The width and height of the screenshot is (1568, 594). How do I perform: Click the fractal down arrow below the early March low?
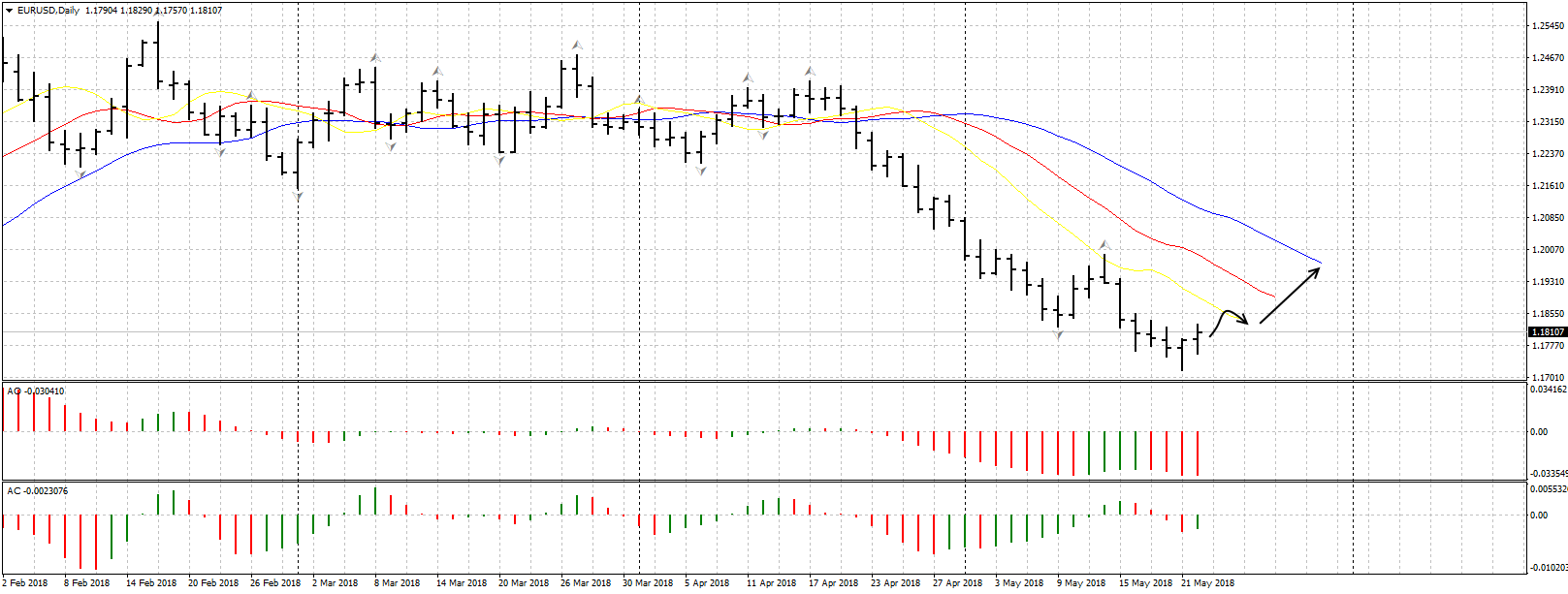click(298, 197)
